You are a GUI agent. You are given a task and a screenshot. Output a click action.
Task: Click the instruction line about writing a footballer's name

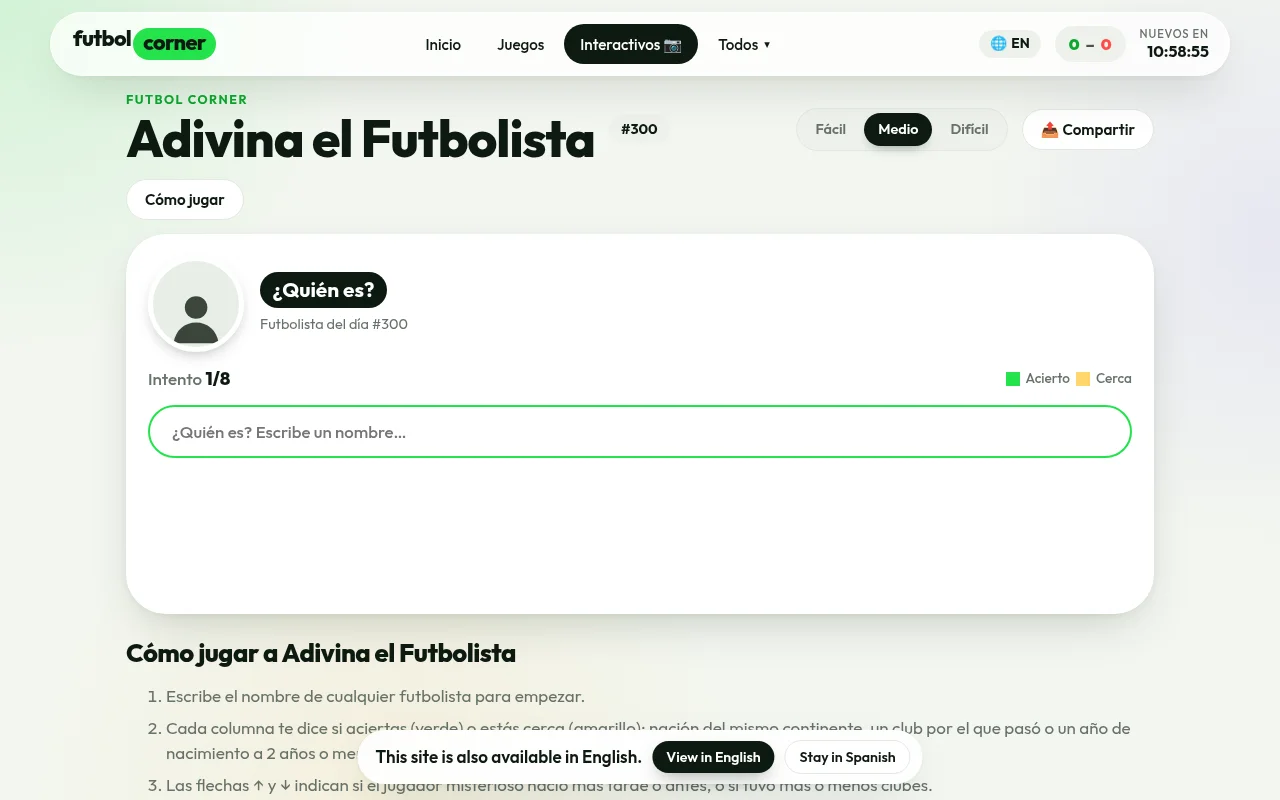(x=375, y=697)
